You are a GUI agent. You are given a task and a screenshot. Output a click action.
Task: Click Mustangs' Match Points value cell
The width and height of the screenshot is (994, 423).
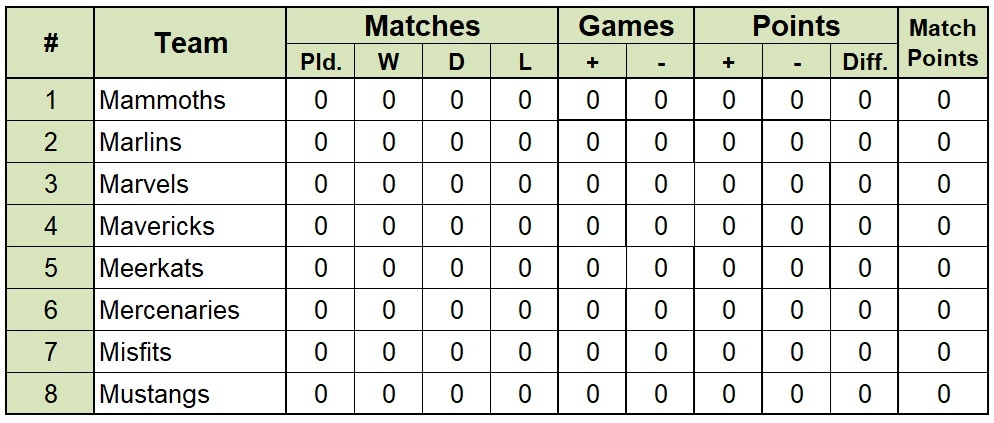tap(943, 394)
